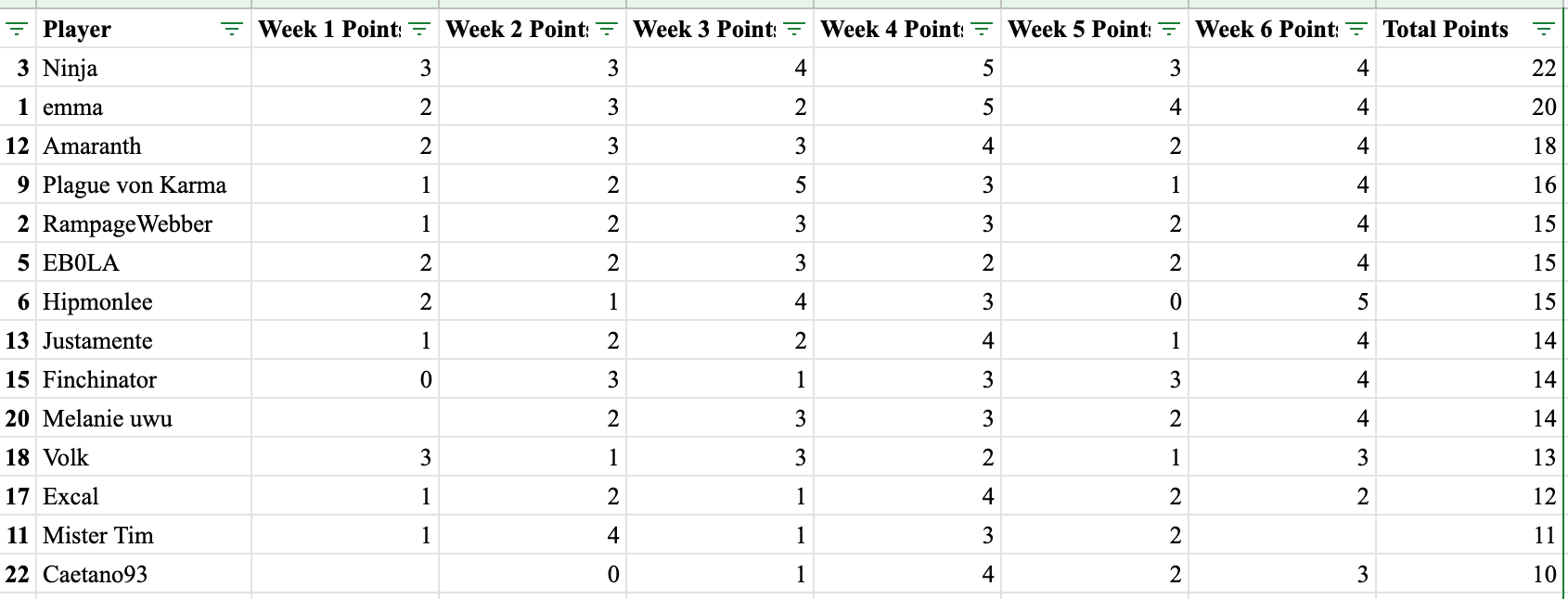Open the Week 6 Points filter icon
This screenshot has width=1568, height=599.
pos(1356,30)
